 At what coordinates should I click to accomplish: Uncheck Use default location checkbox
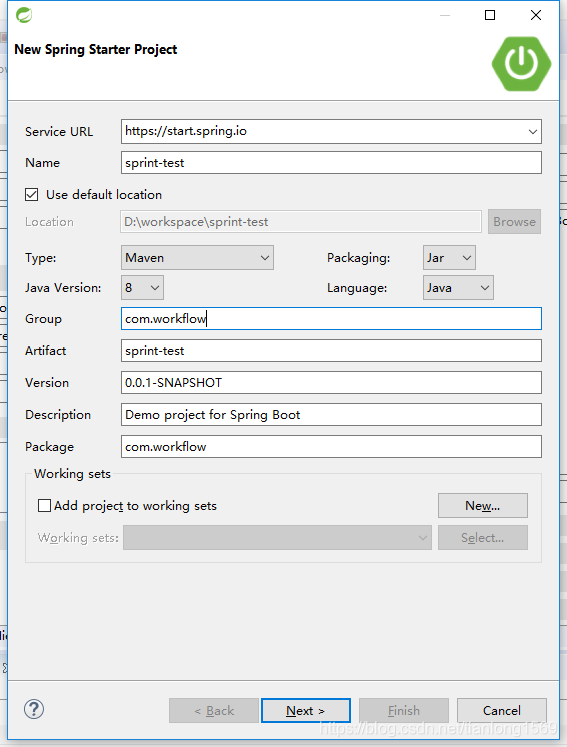click(x=31, y=194)
